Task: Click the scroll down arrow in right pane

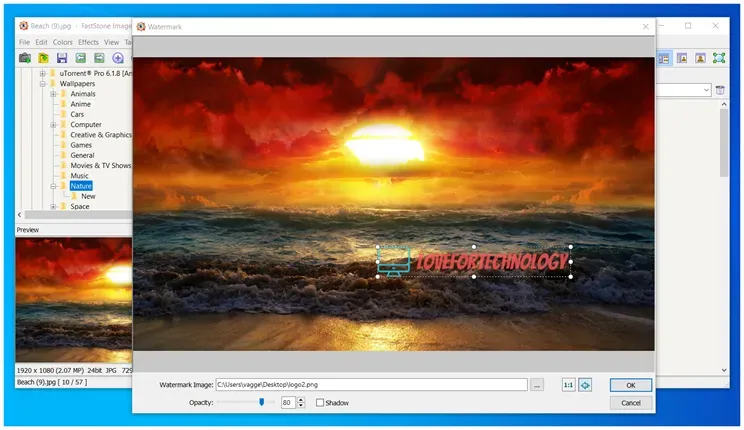Action: [724, 370]
